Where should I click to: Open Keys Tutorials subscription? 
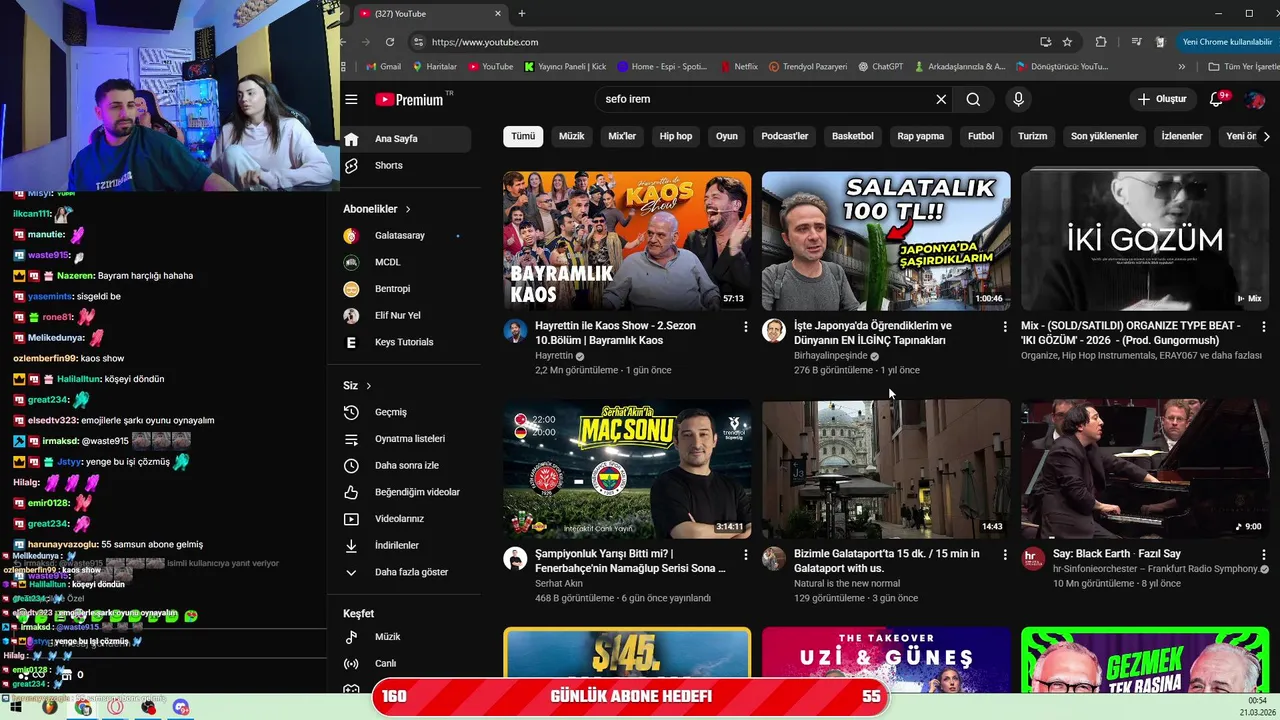click(404, 342)
